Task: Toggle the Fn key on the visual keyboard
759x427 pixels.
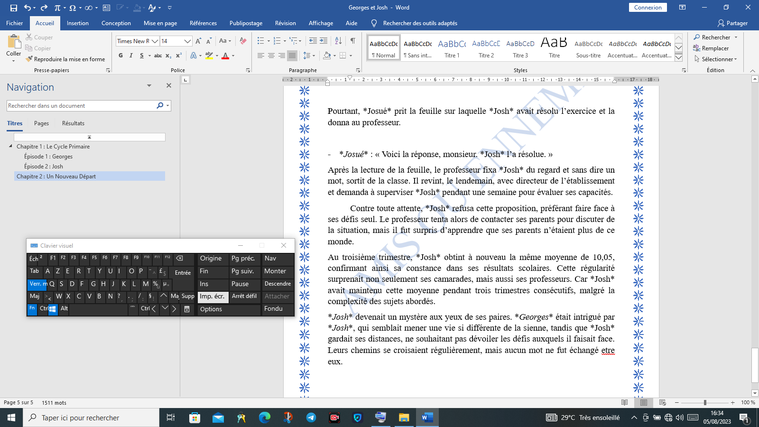Action: [x=32, y=309]
